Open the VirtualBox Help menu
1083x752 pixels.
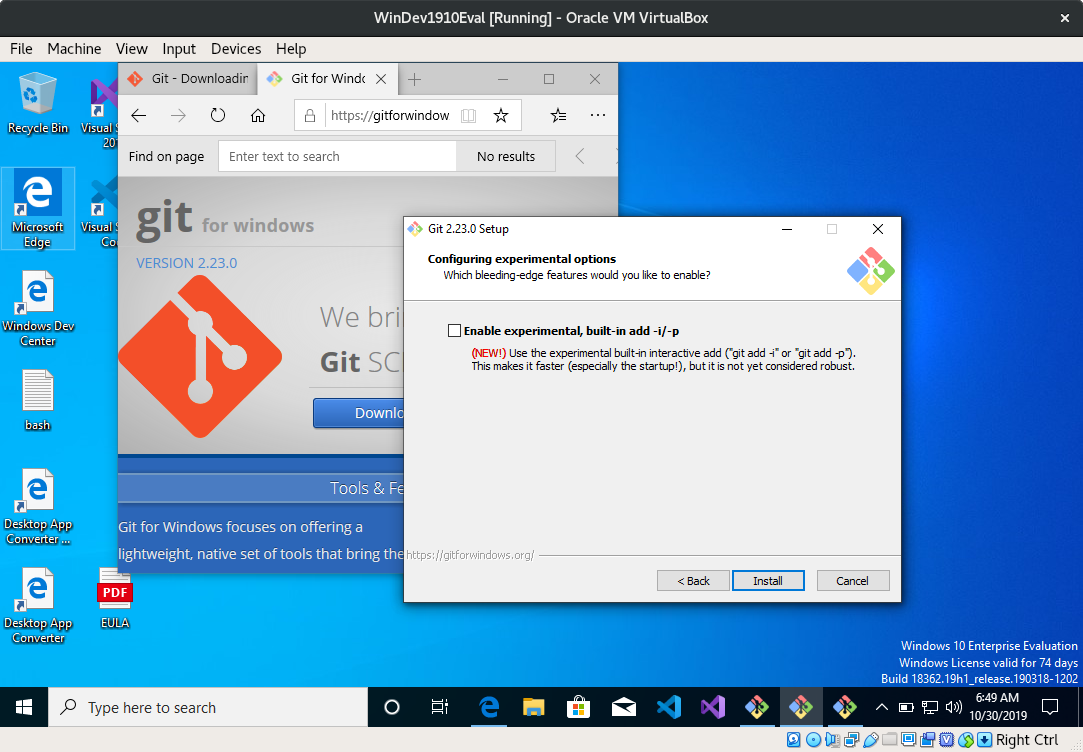tap(291, 49)
